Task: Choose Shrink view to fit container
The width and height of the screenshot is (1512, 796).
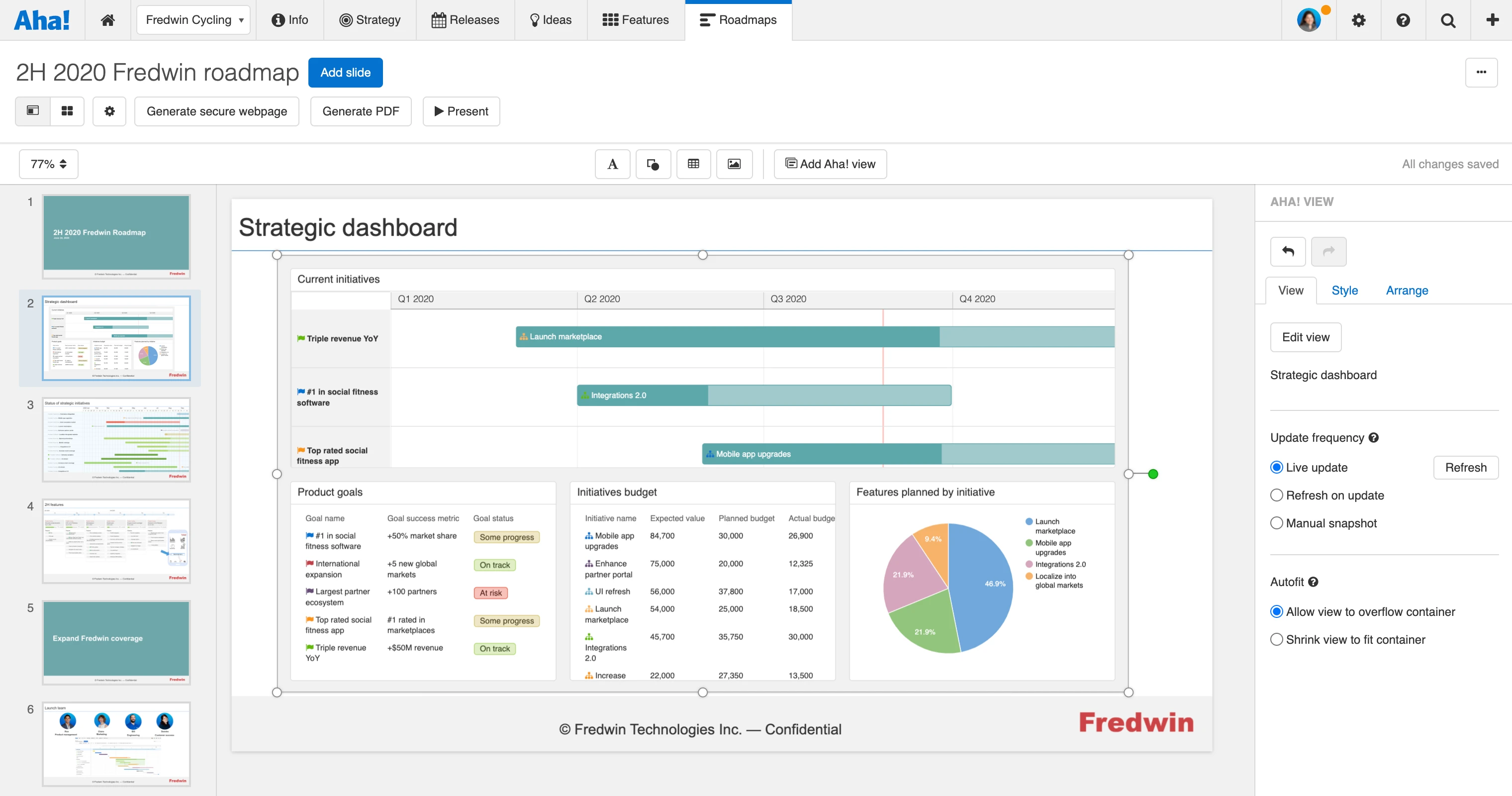Action: tap(1277, 639)
